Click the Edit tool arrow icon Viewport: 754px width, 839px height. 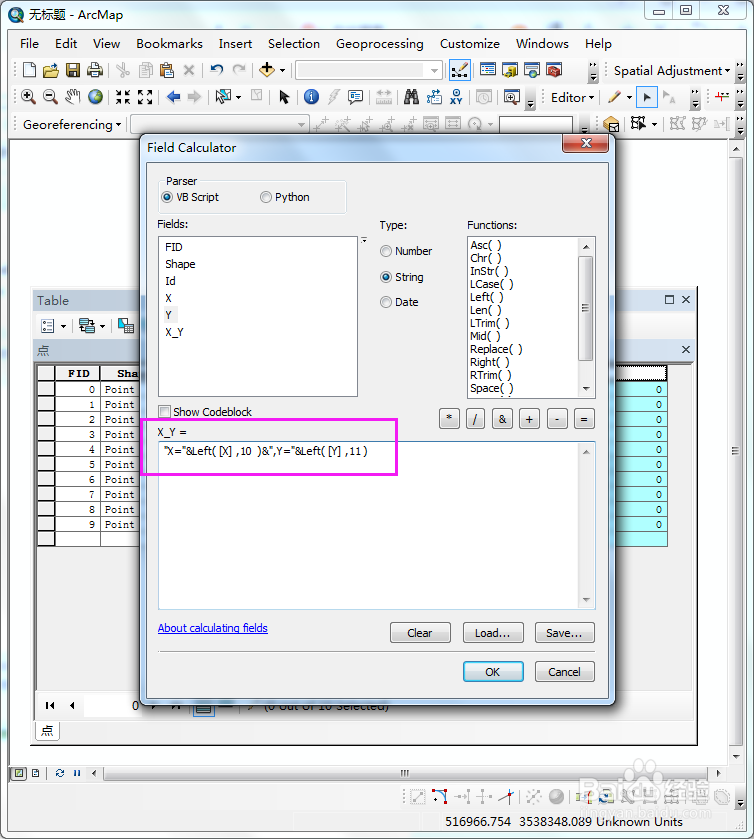pos(647,97)
